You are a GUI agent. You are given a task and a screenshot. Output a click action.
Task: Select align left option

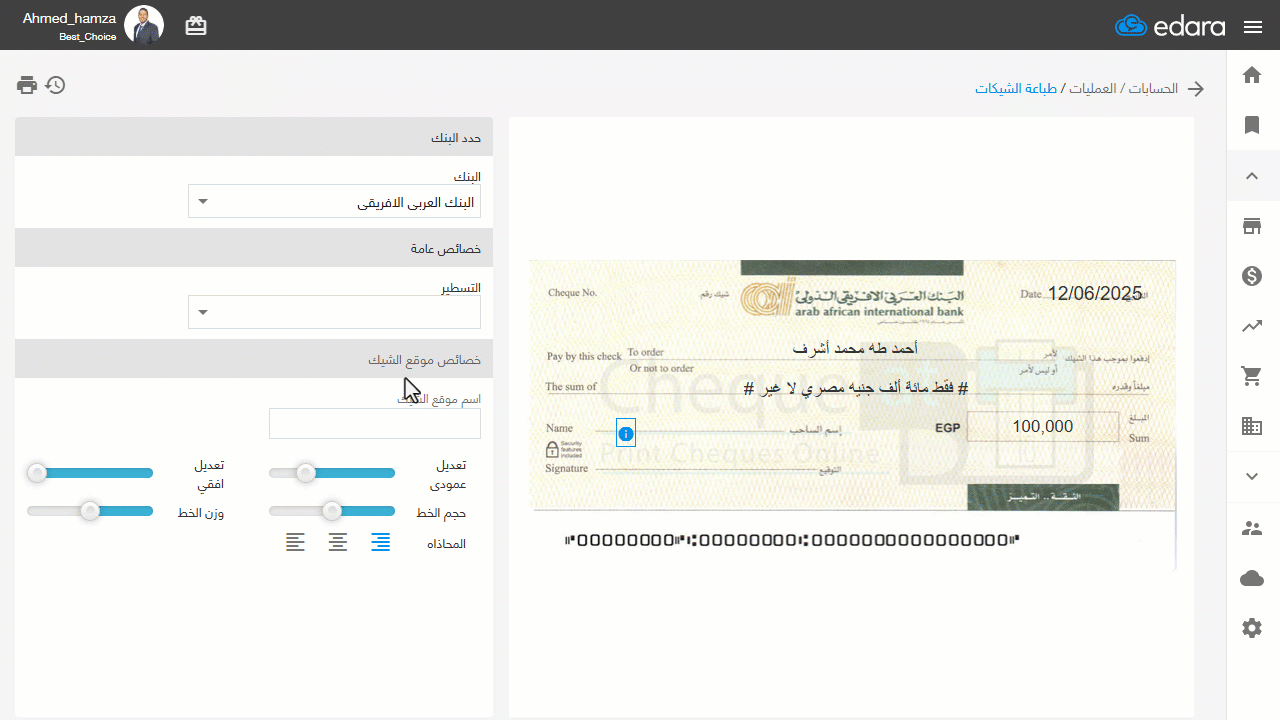(x=295, y=542)
